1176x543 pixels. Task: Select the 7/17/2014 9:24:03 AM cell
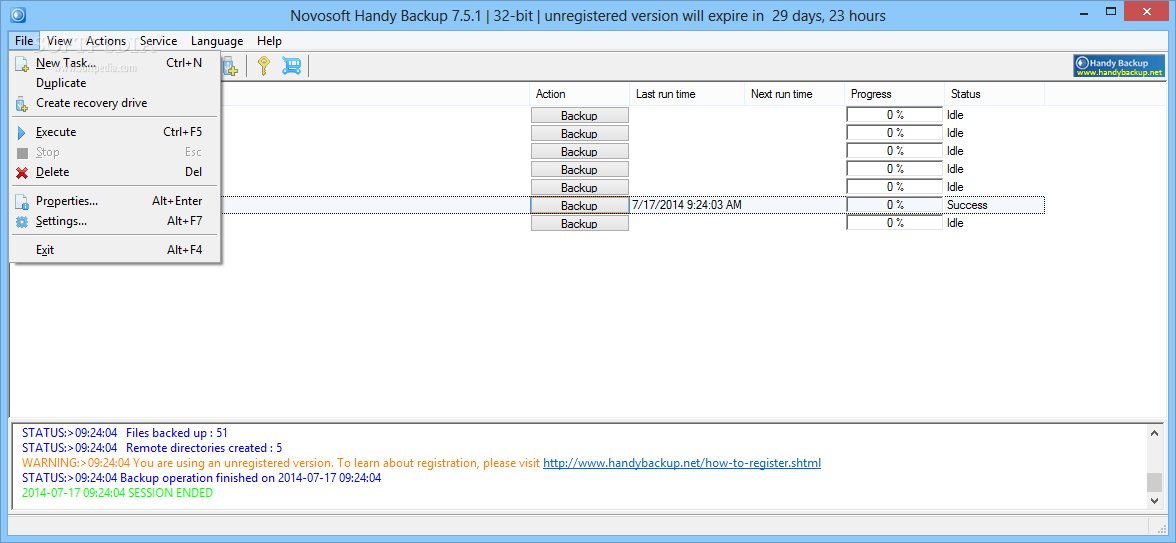point(687,205)
